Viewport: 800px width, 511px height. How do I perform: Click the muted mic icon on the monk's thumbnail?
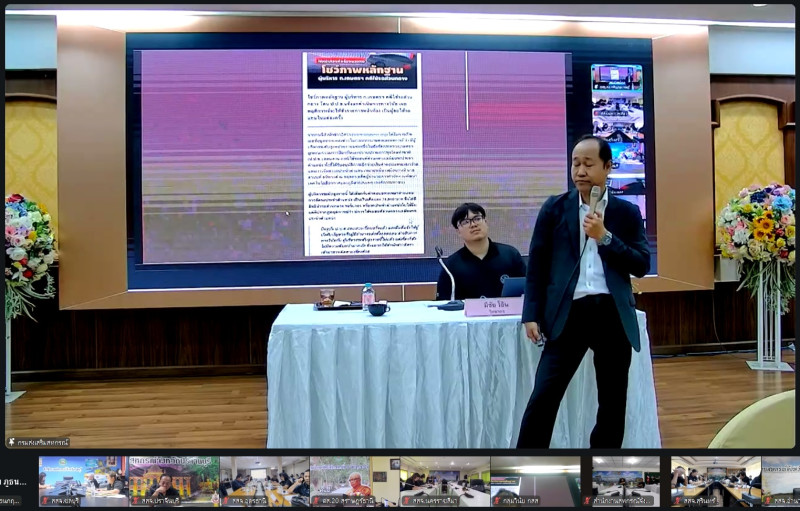315,500
